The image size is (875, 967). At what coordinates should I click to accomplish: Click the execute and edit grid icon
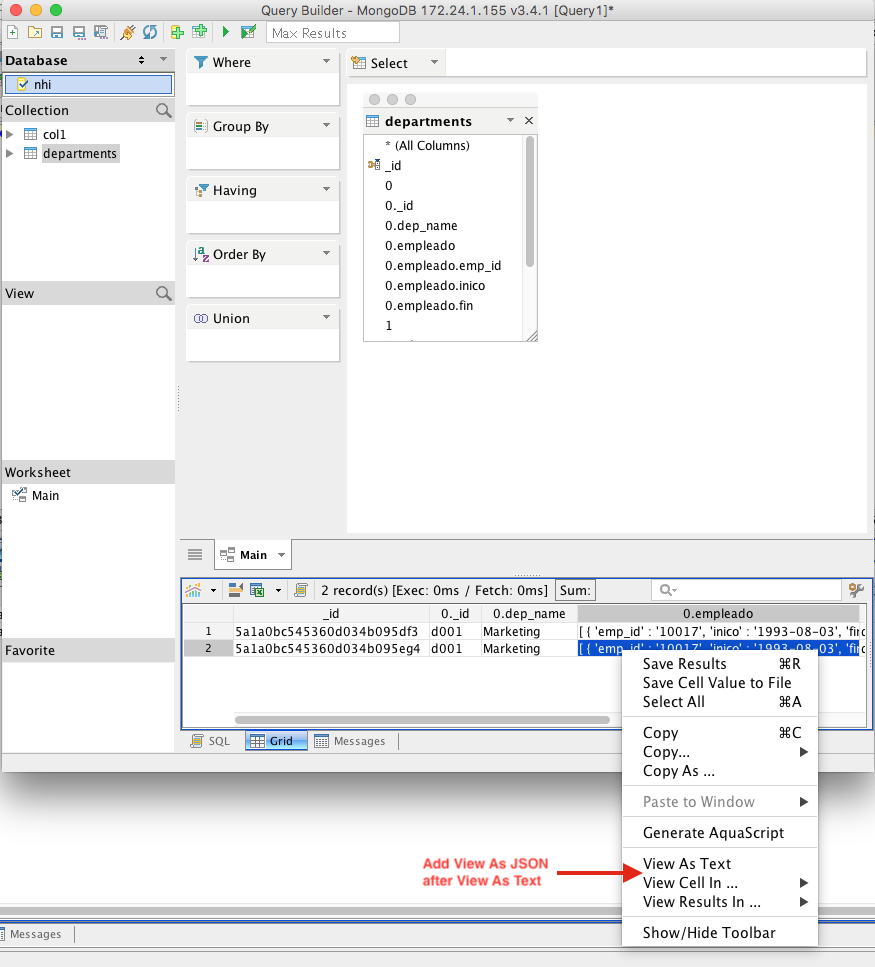click(248, 32)
